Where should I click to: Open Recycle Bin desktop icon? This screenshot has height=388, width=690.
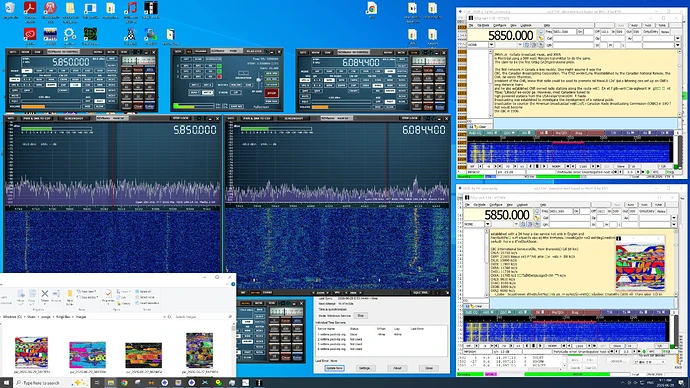(x=10, y=10)
